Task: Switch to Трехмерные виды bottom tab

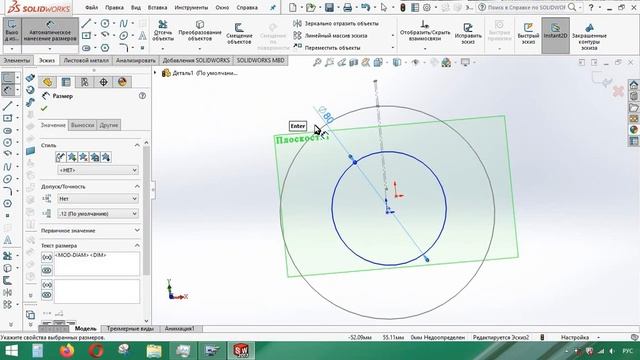Action: pyautogui.click(x=130, y=329)
